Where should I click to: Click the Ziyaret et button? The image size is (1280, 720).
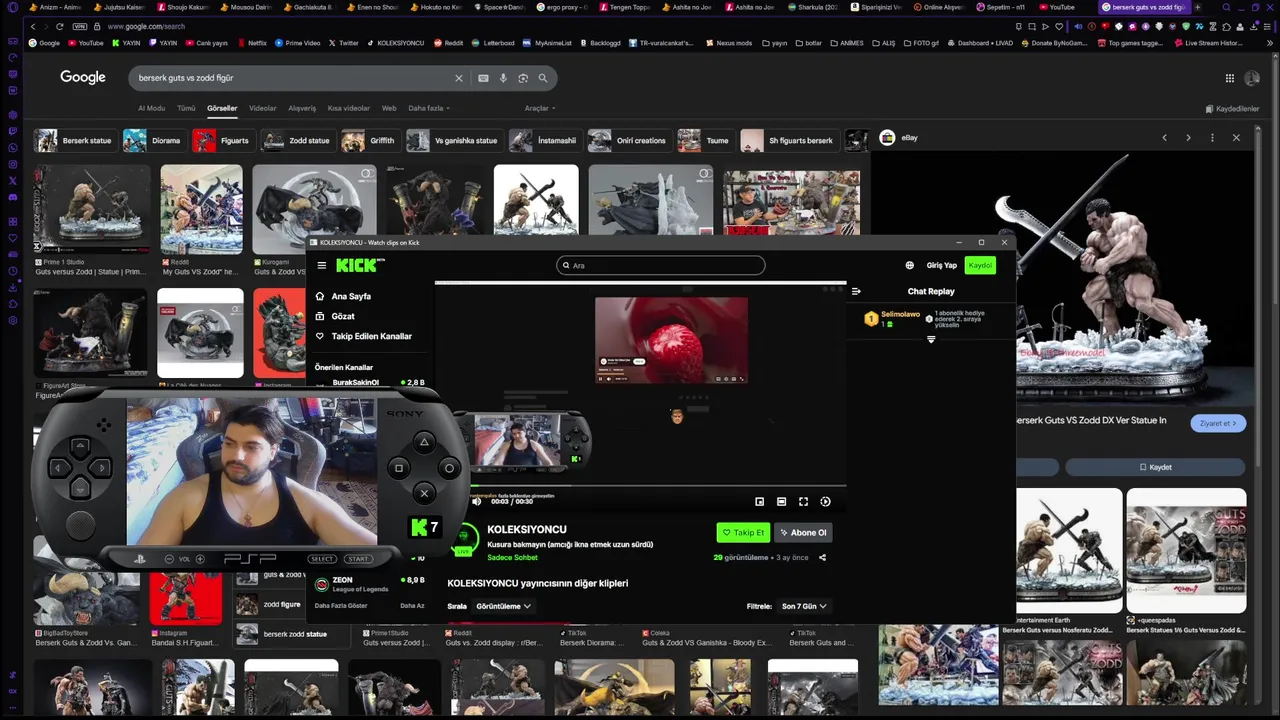tap(1218, 423)
